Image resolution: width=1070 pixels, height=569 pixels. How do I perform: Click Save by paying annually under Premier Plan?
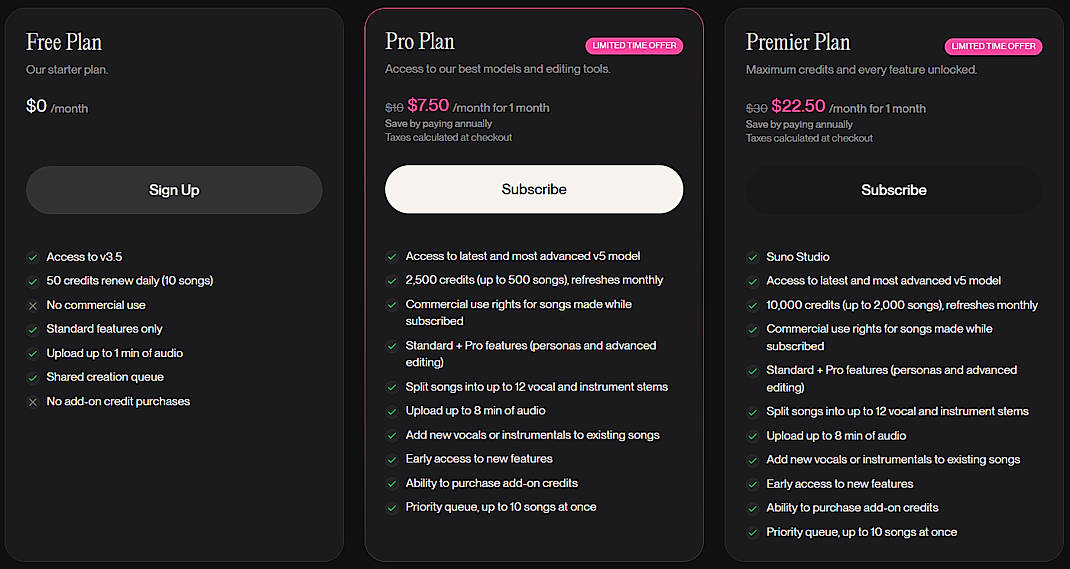click(799, 125)
